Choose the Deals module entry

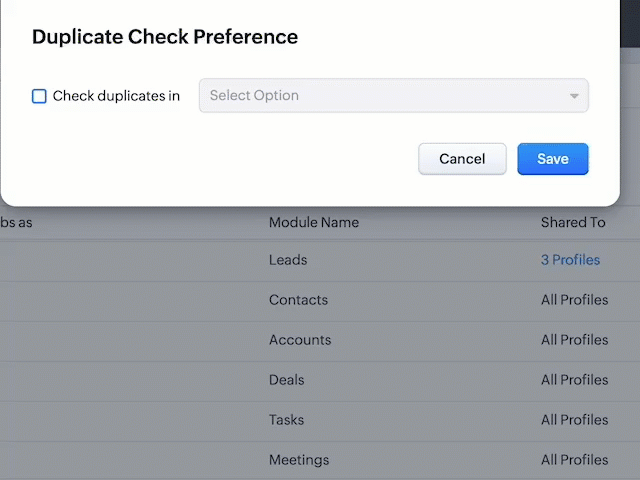click(x=287, y=380)
